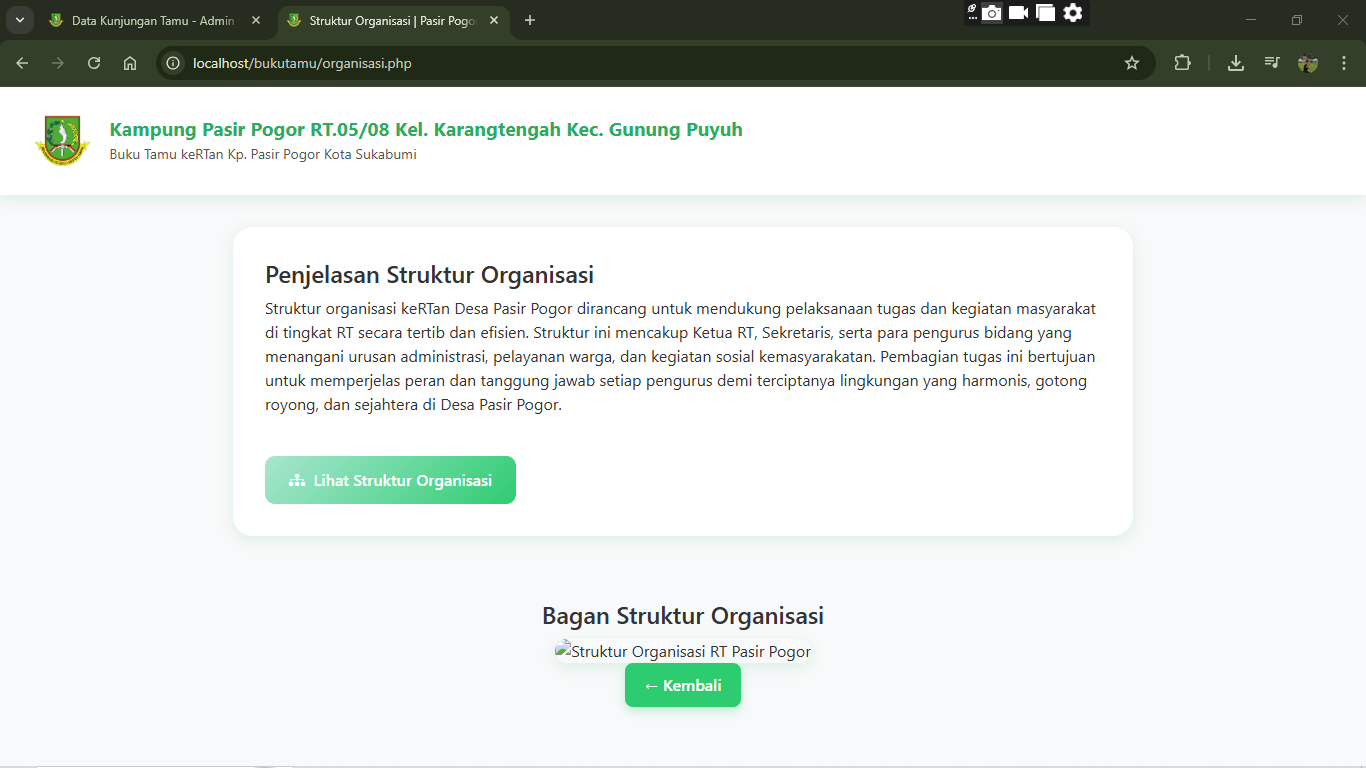The height and width of the screenshot is (768, 1366).
Task: Switch to Data Kunjungan Tamu tab
Action: pos(150,20)
